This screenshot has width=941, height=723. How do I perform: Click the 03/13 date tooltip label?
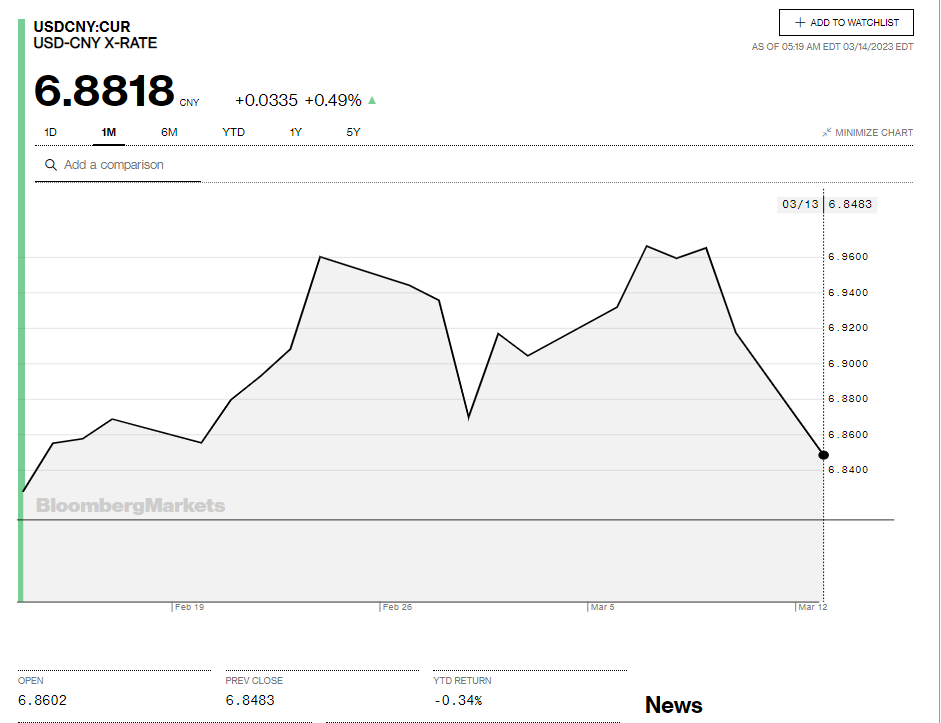[x=800, y=204]
